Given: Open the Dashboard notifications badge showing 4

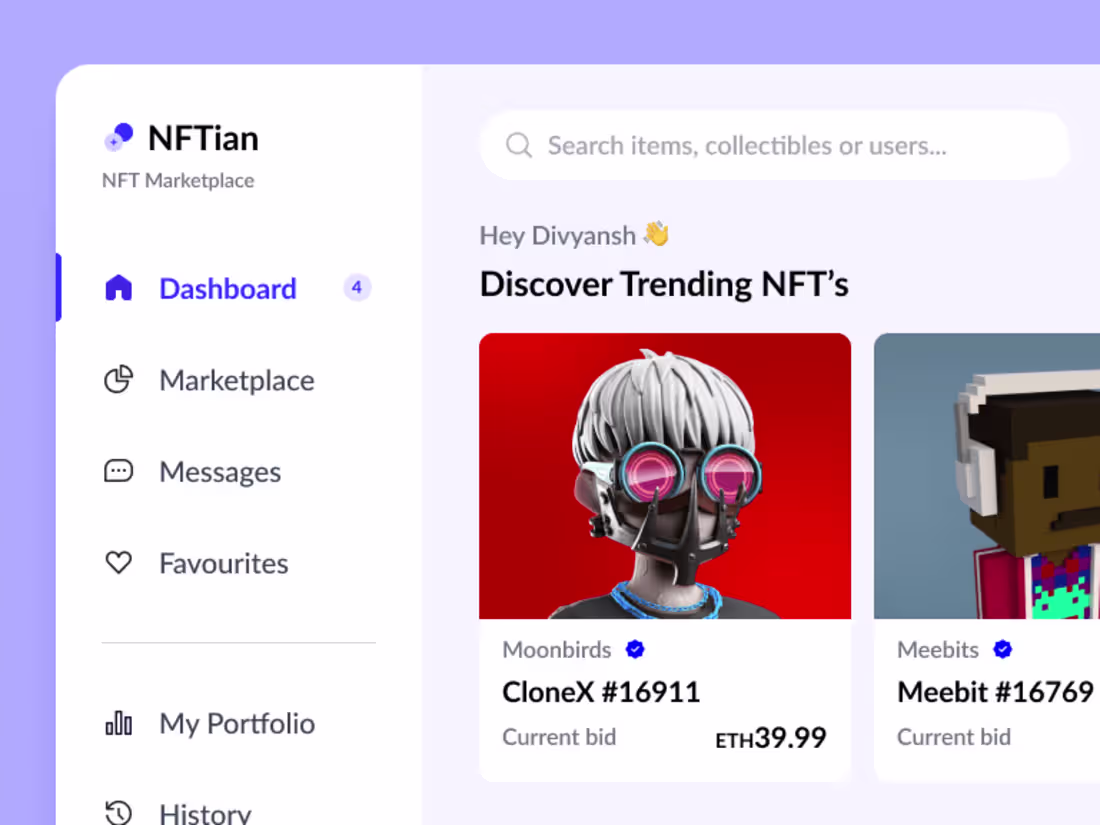Looking at the screenshot, I should [357, 288].
